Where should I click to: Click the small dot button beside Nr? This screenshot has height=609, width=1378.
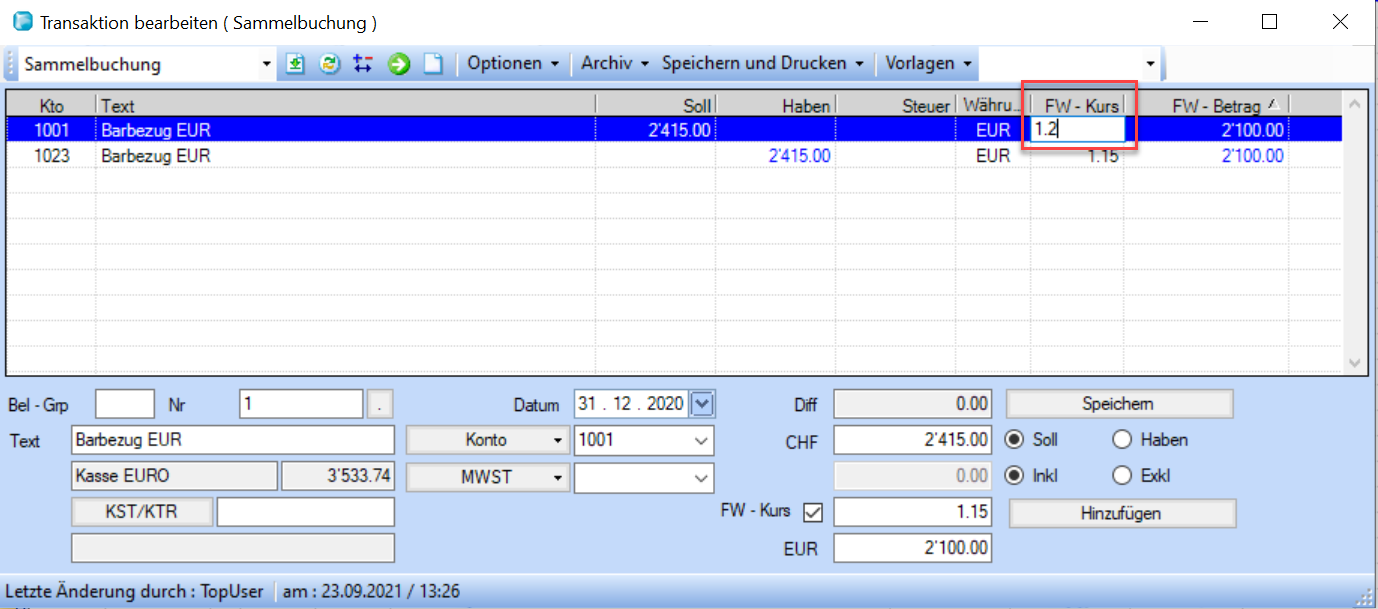380,405
